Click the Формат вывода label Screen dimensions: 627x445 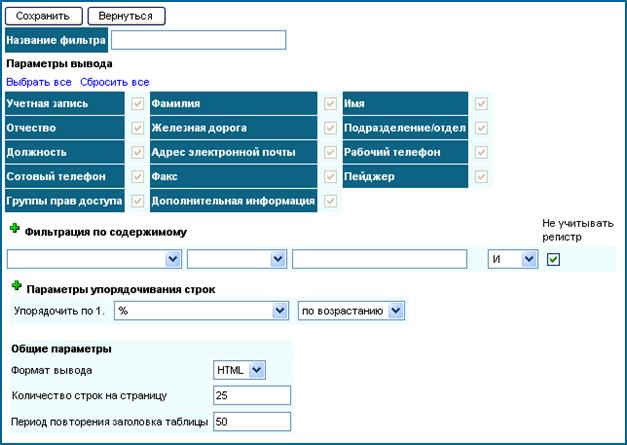pyautogui.click(x=52, y=371)
